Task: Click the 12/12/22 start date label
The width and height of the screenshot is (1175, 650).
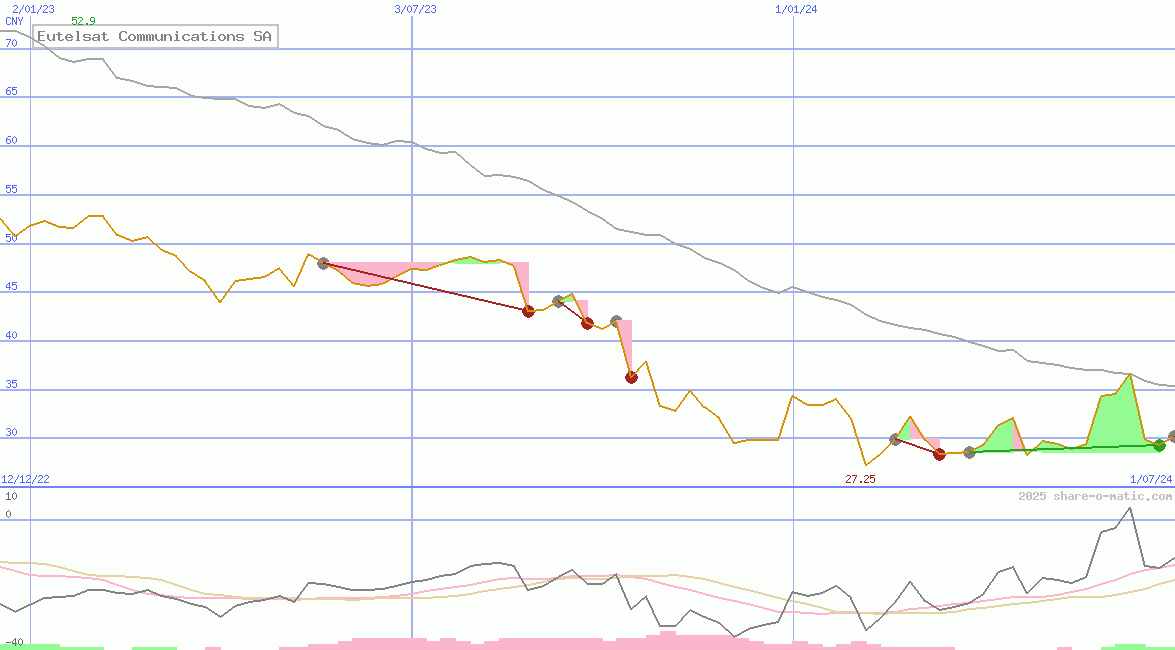Action: [x=25, y=480]
